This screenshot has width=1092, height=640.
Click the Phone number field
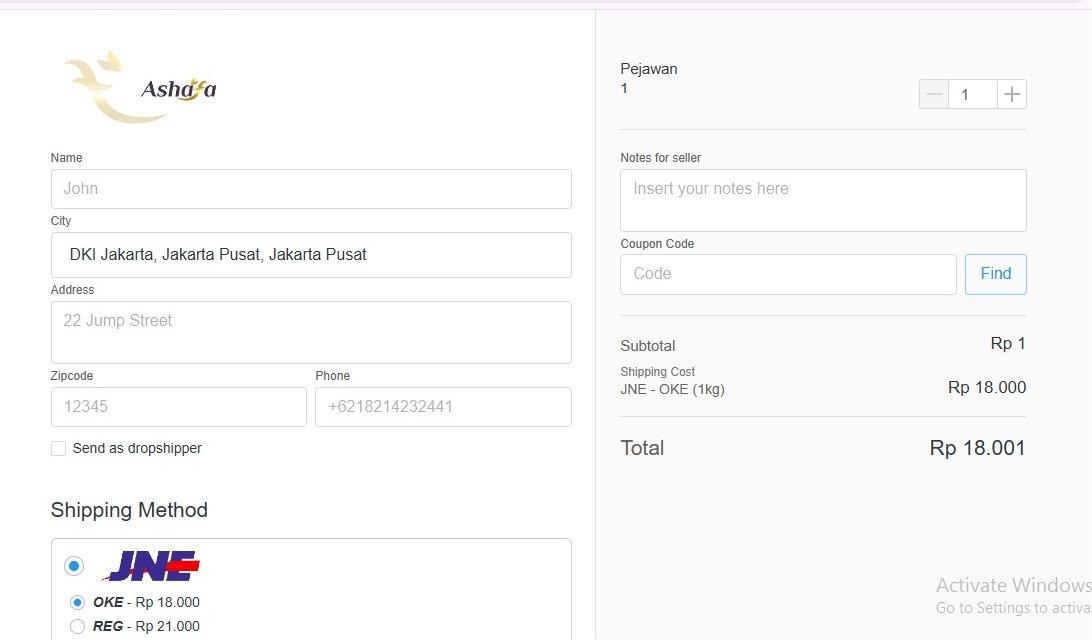coord(443,407)
